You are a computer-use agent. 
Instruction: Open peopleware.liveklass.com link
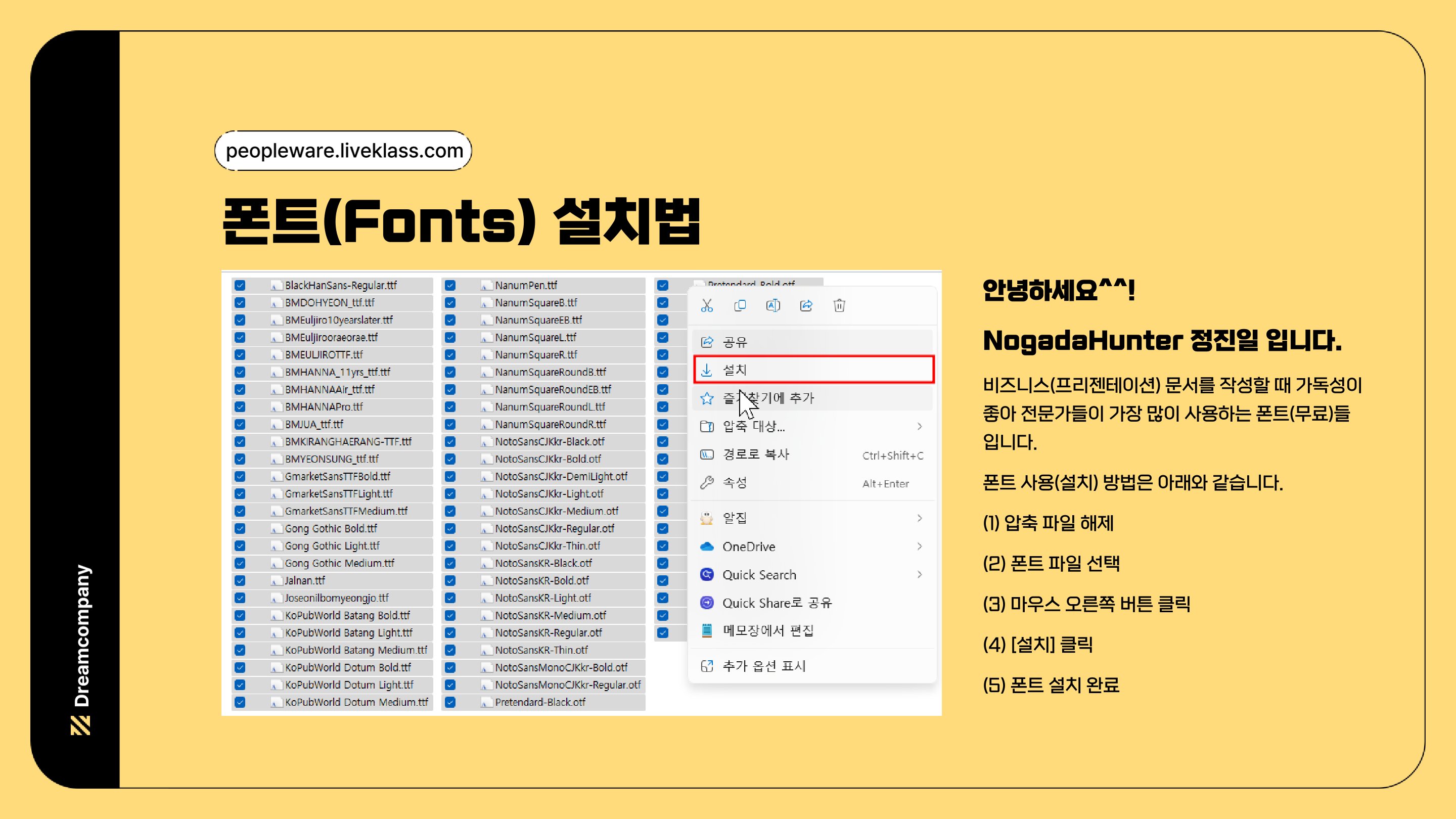point(344,151)
